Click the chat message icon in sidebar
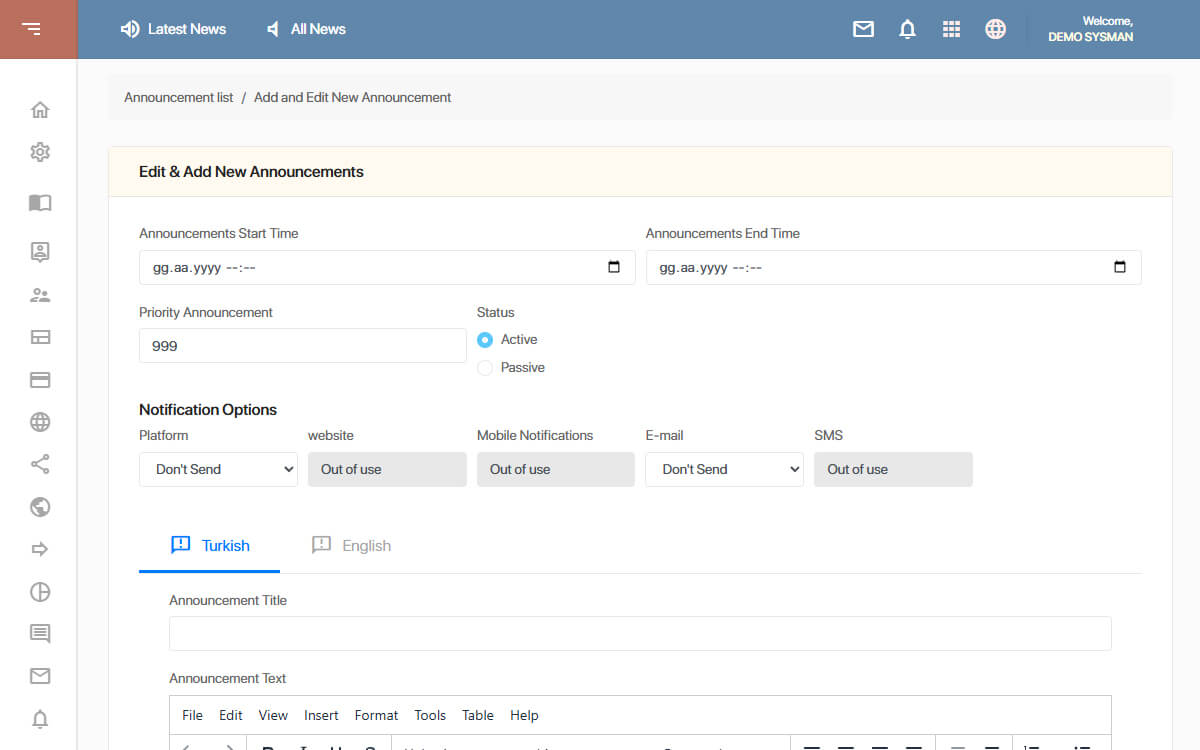Screen dimensions: 1200x750 (40, 634)
